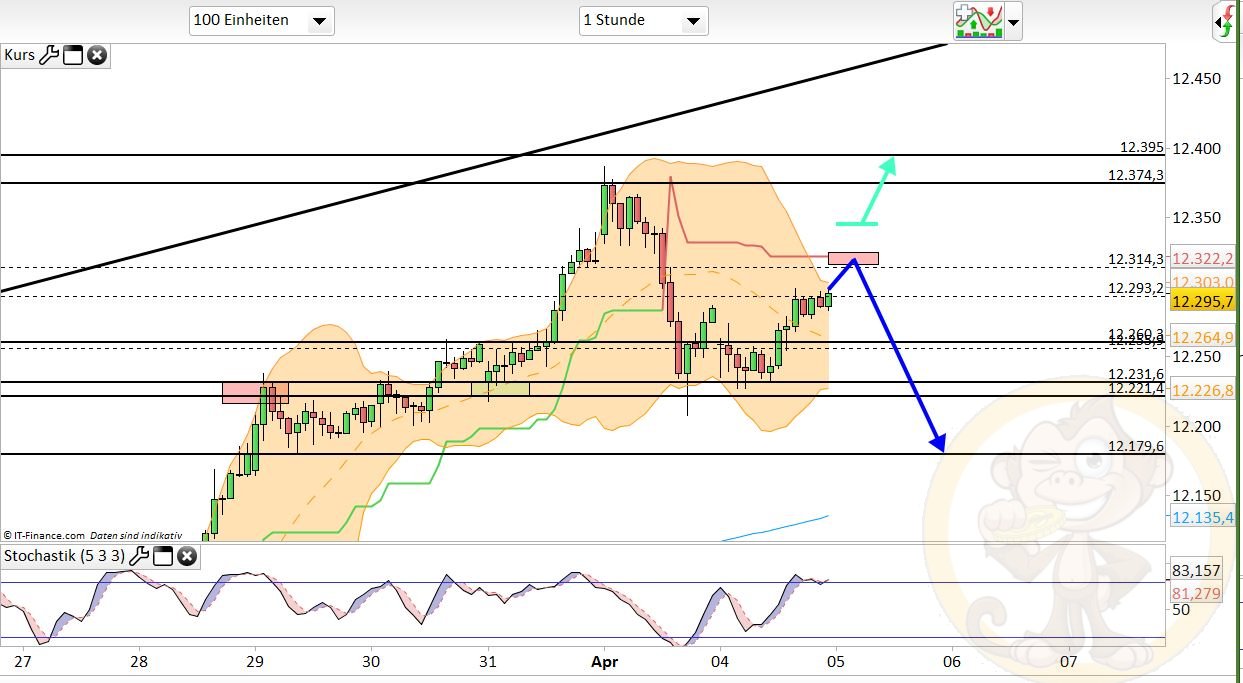This screenshot has width=1243, height=683.
Task: Click the red-green arrows icon on right edge
Action: [1227, 20]
